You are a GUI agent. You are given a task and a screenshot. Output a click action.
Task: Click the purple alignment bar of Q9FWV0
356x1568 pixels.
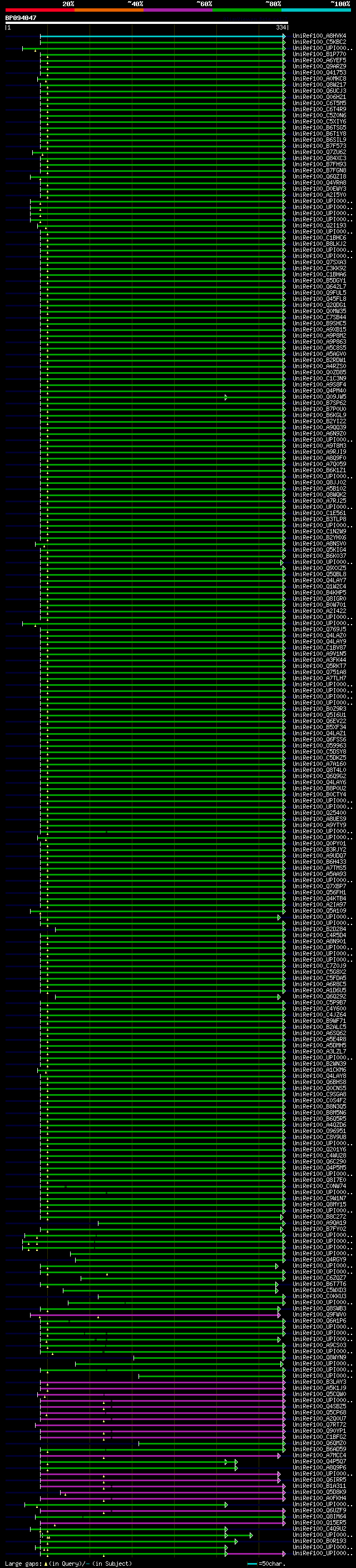pos(155,1315)
